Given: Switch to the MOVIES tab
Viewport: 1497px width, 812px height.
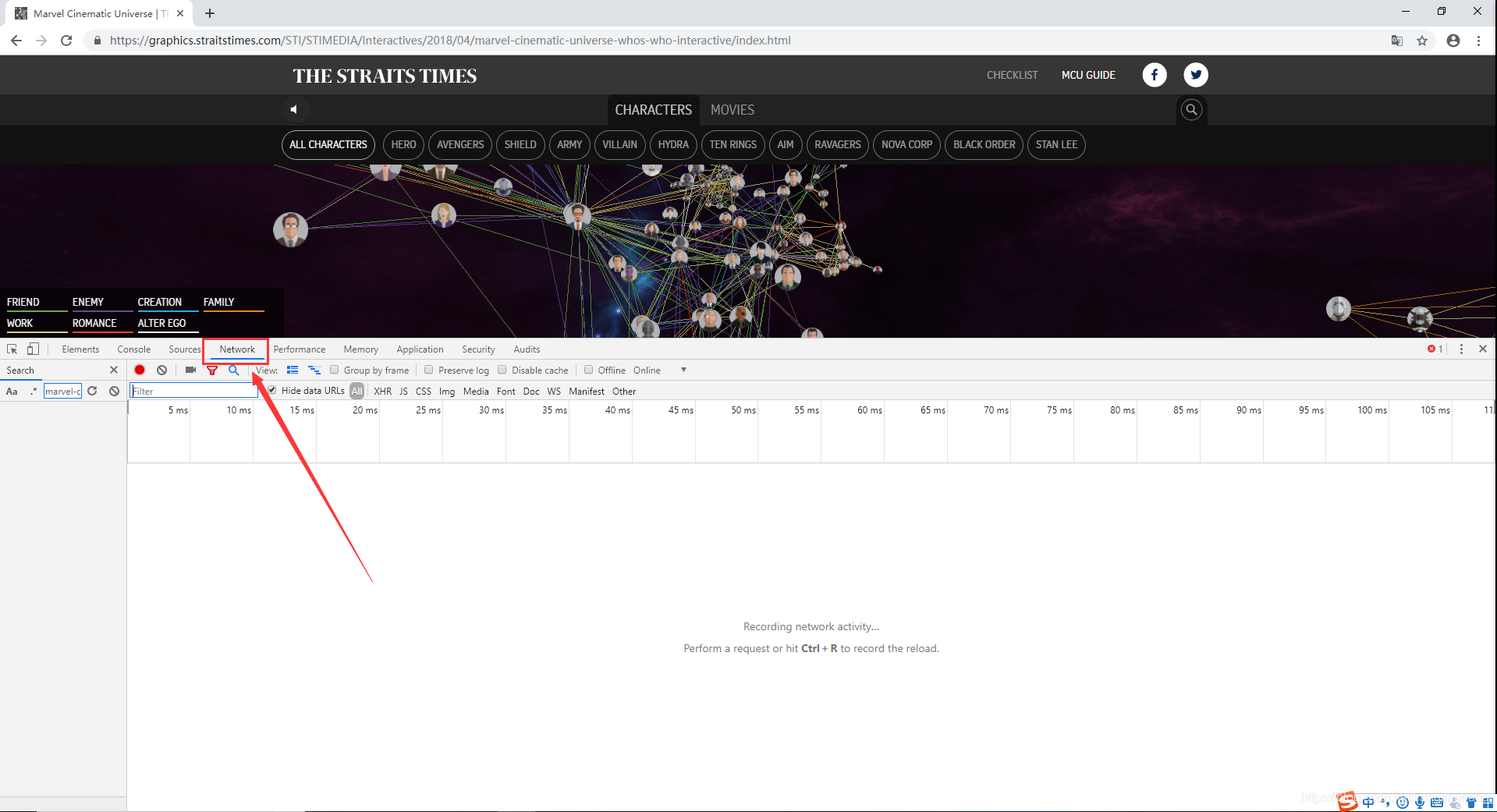Looking at the screenshot, I should pos(733,110).
